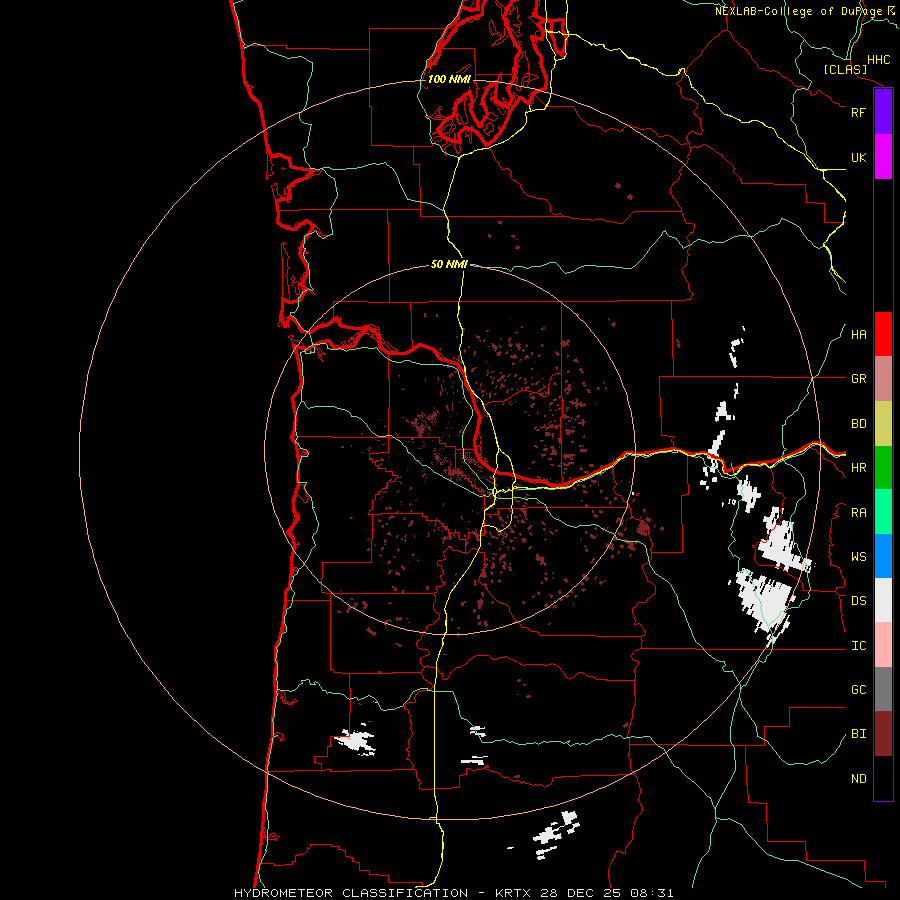
Task: Click the BI legend label
Action: click(x=858, y=734)
